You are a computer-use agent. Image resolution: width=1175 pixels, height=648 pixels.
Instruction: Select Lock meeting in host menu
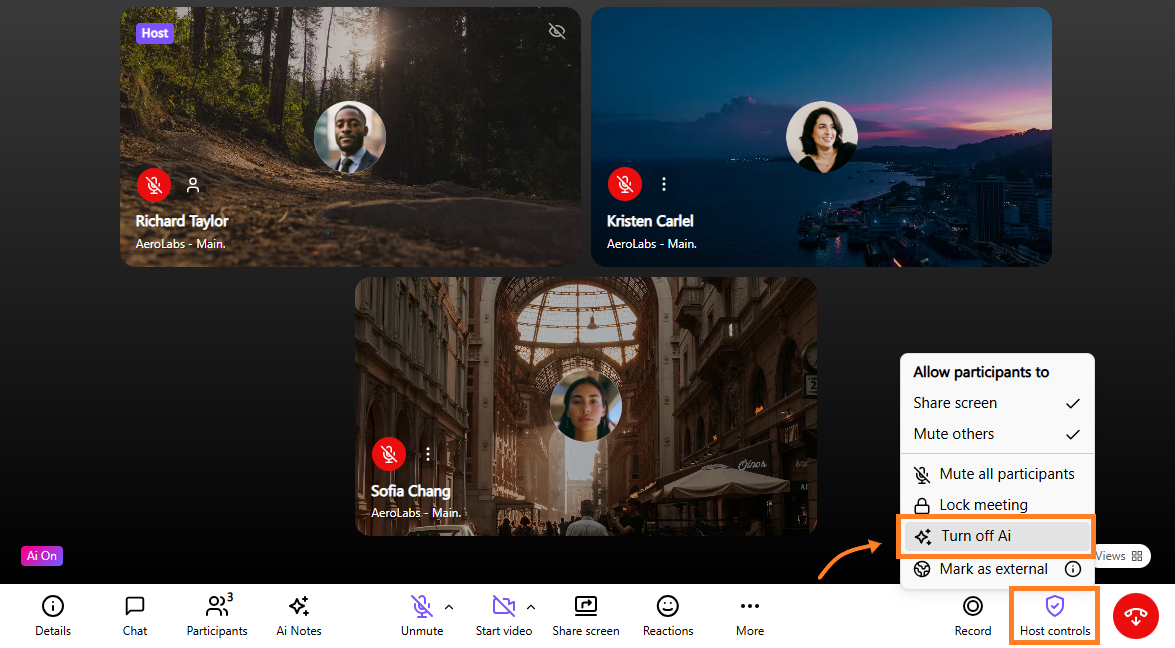[997, 505]
